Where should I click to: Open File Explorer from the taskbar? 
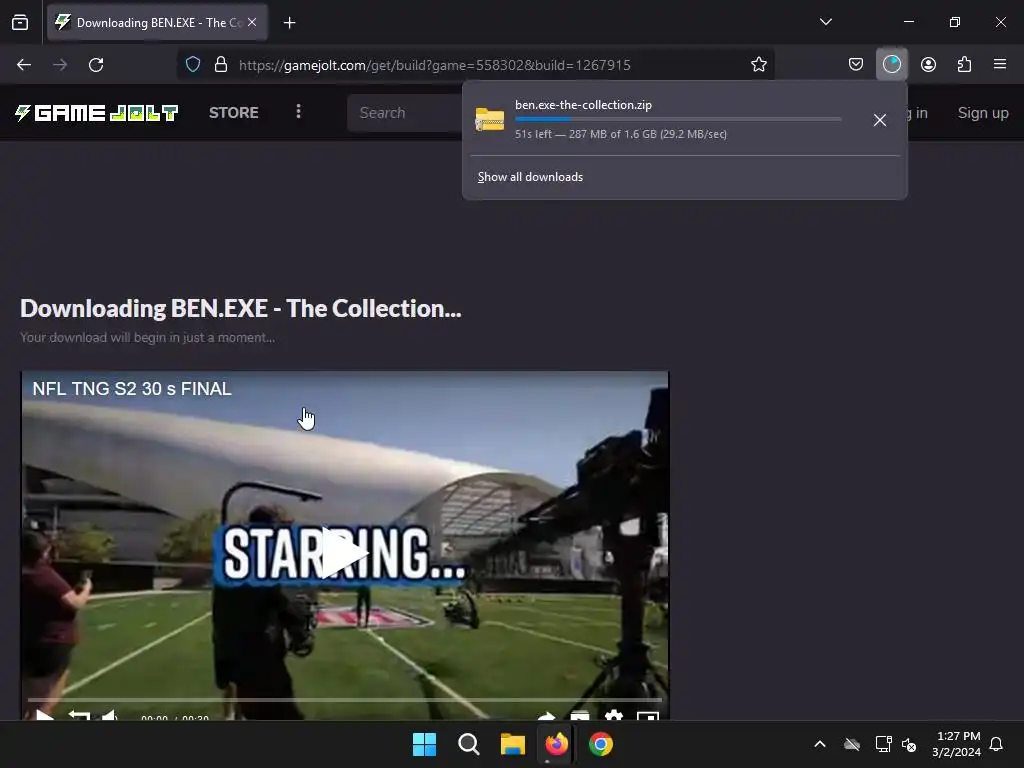point(513,744)
